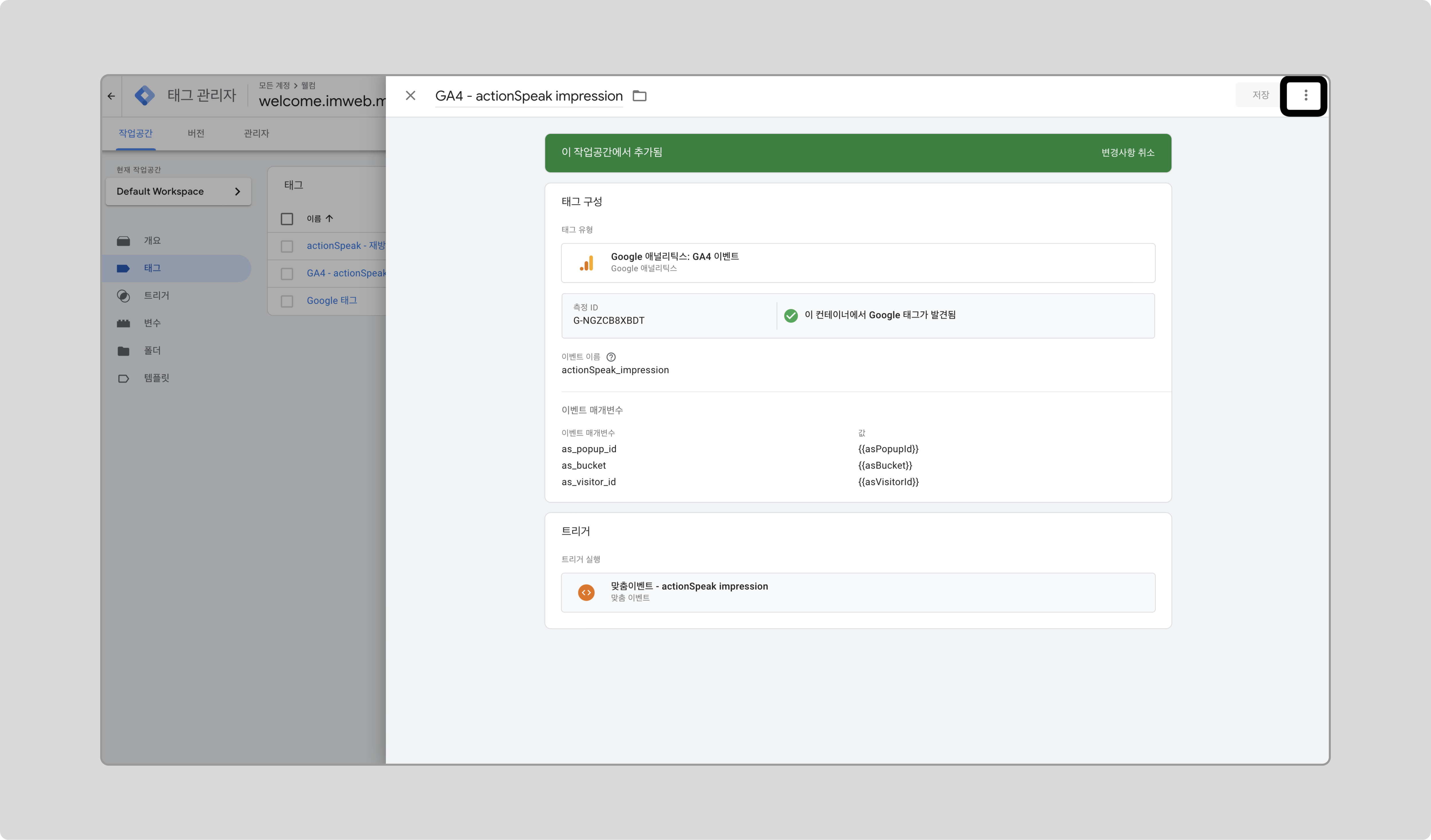Open the actionSpeak - 재방 tag link
The height and width of the screenshot is (840, 1431).
coord(346,245)
